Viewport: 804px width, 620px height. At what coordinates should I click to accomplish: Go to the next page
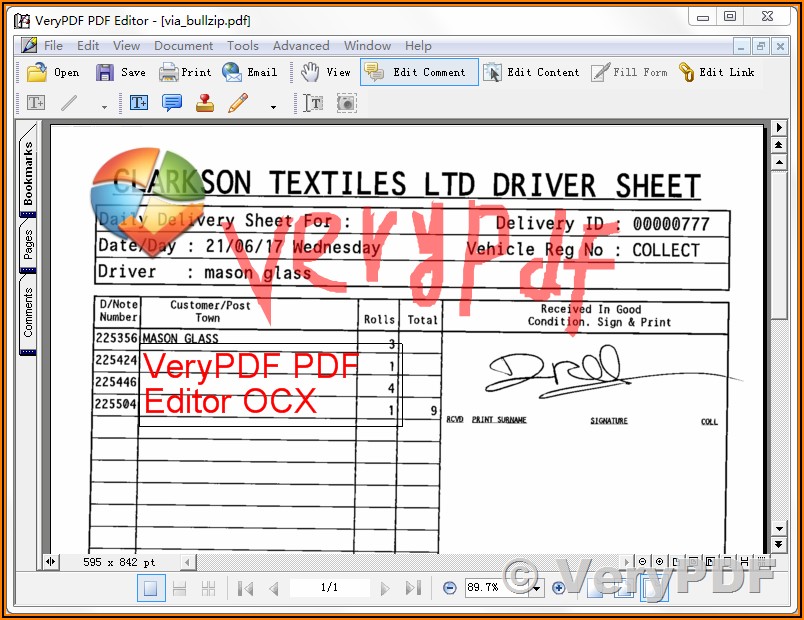[385, 588]
